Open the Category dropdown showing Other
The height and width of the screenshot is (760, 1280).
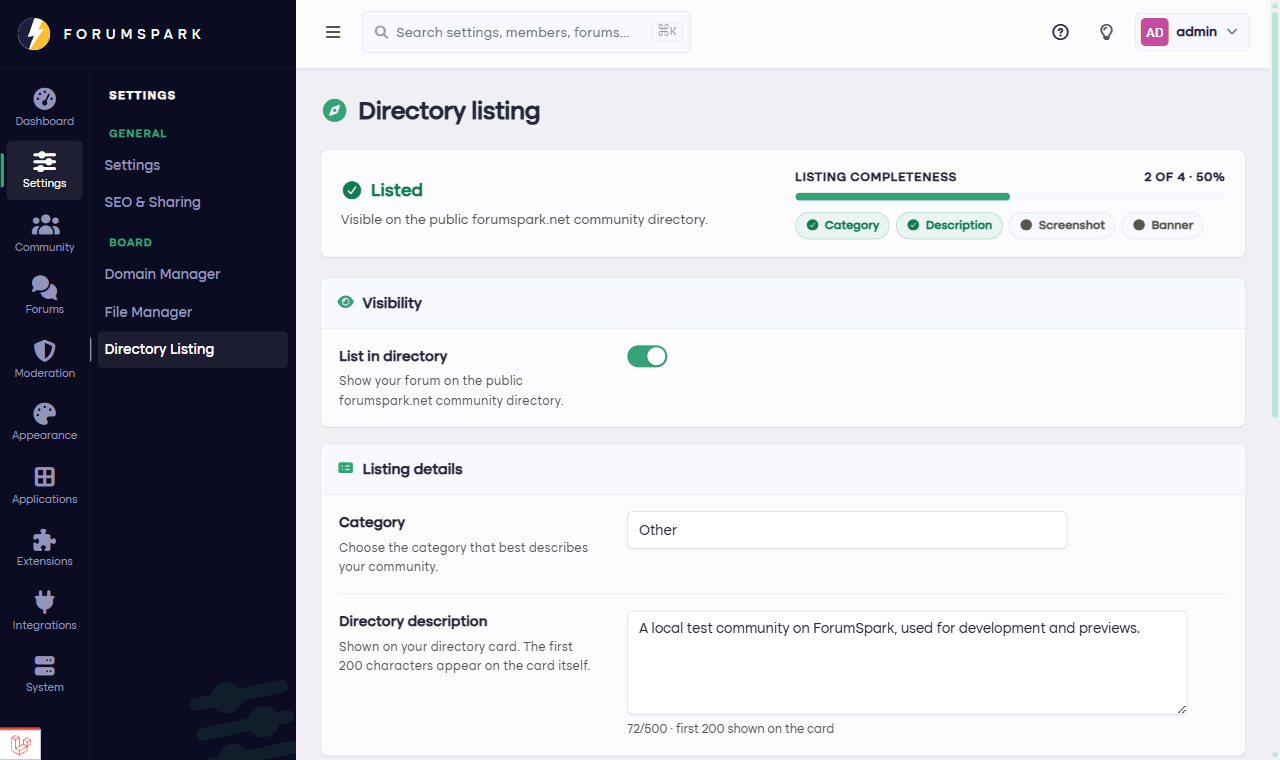point(847,530)
